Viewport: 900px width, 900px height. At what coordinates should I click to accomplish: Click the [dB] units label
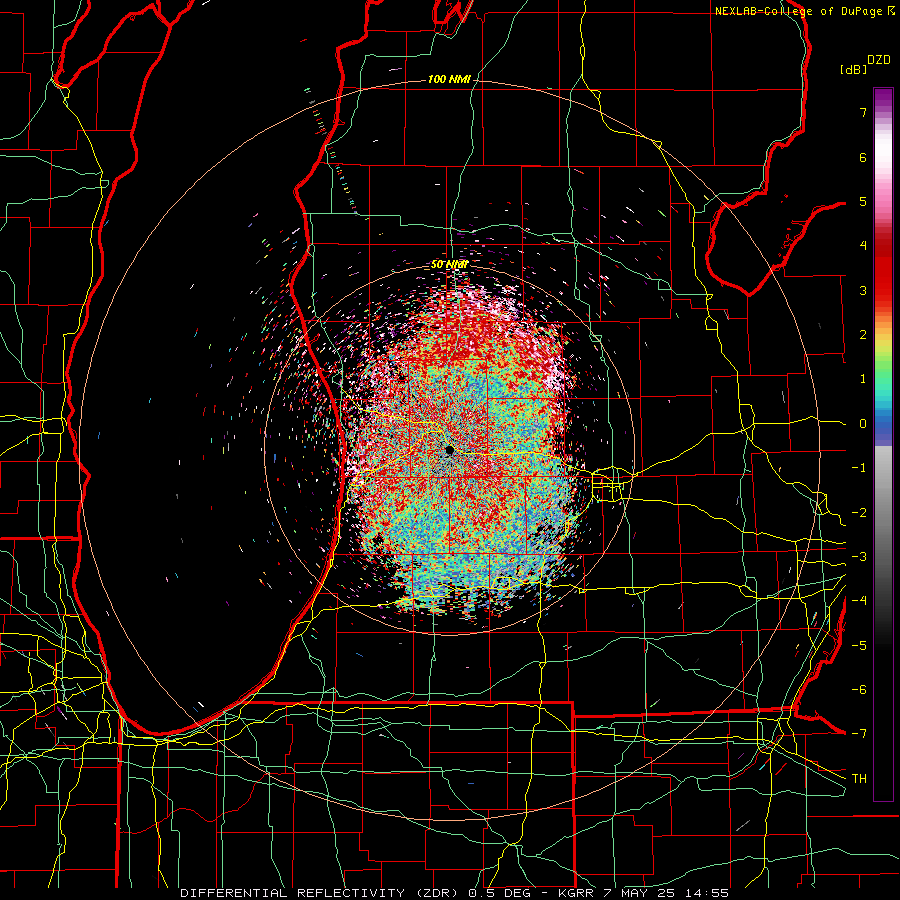pyautogui.click(x=853, y=69)
